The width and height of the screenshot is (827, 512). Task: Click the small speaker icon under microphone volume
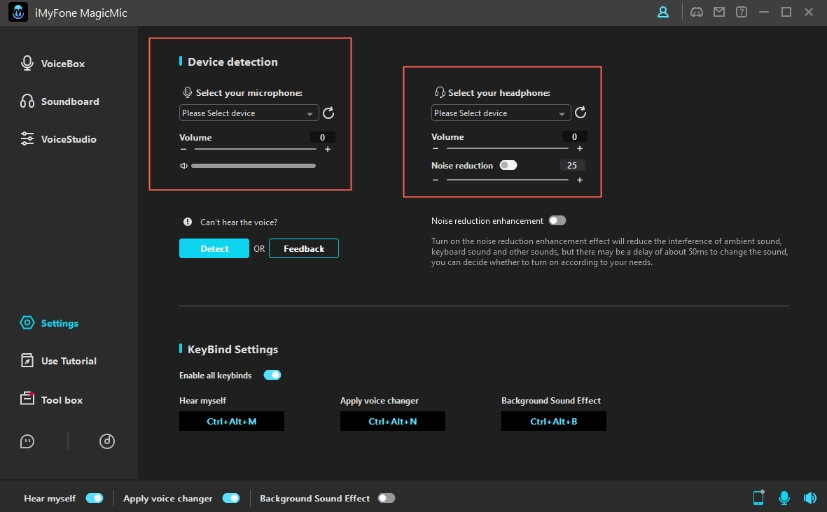point(184,166)
